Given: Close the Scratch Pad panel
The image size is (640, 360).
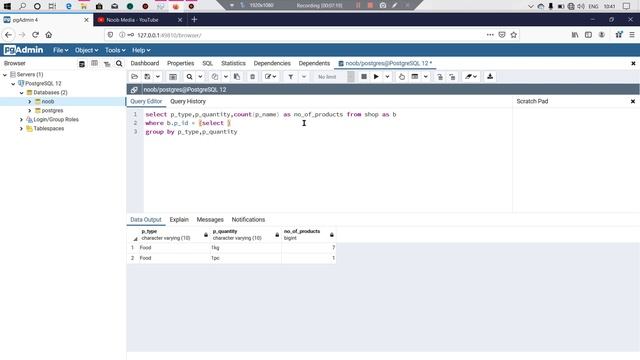Looking at the screenshot, I should point(633,101).
